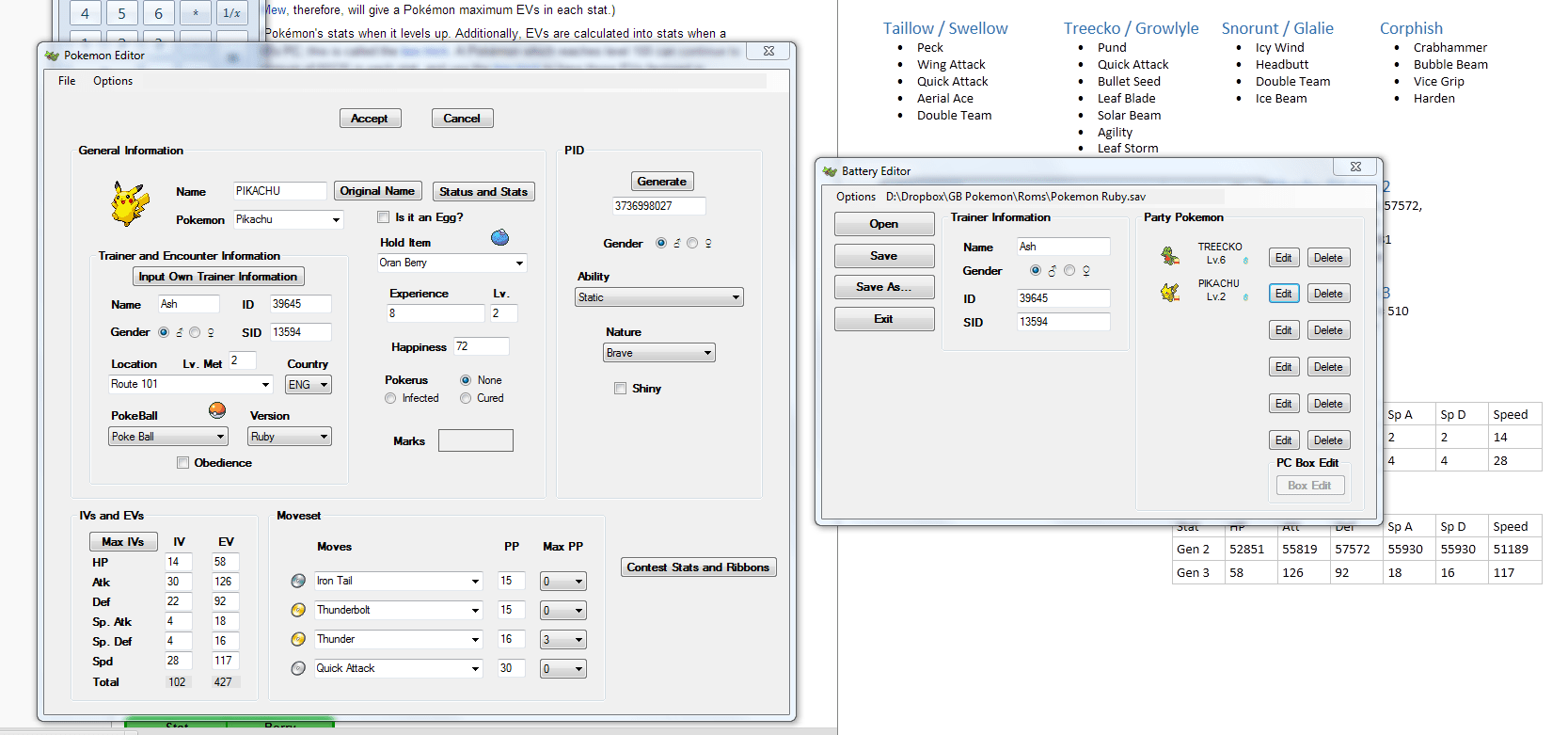Open the Options menu in Battery Editor

856,197
